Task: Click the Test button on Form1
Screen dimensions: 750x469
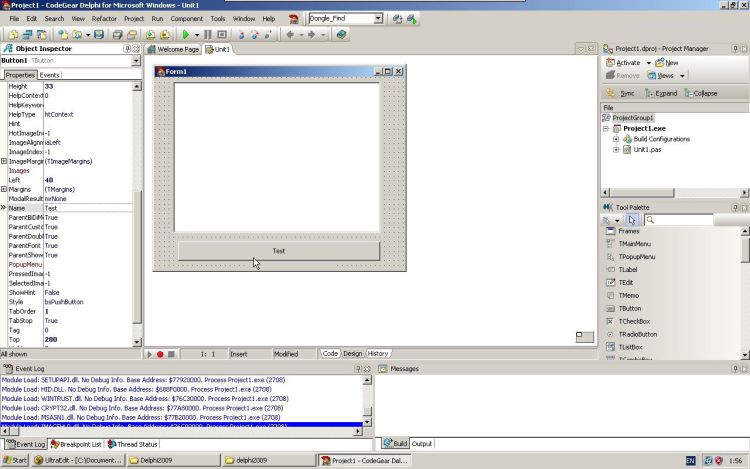Action: [279, 251]
